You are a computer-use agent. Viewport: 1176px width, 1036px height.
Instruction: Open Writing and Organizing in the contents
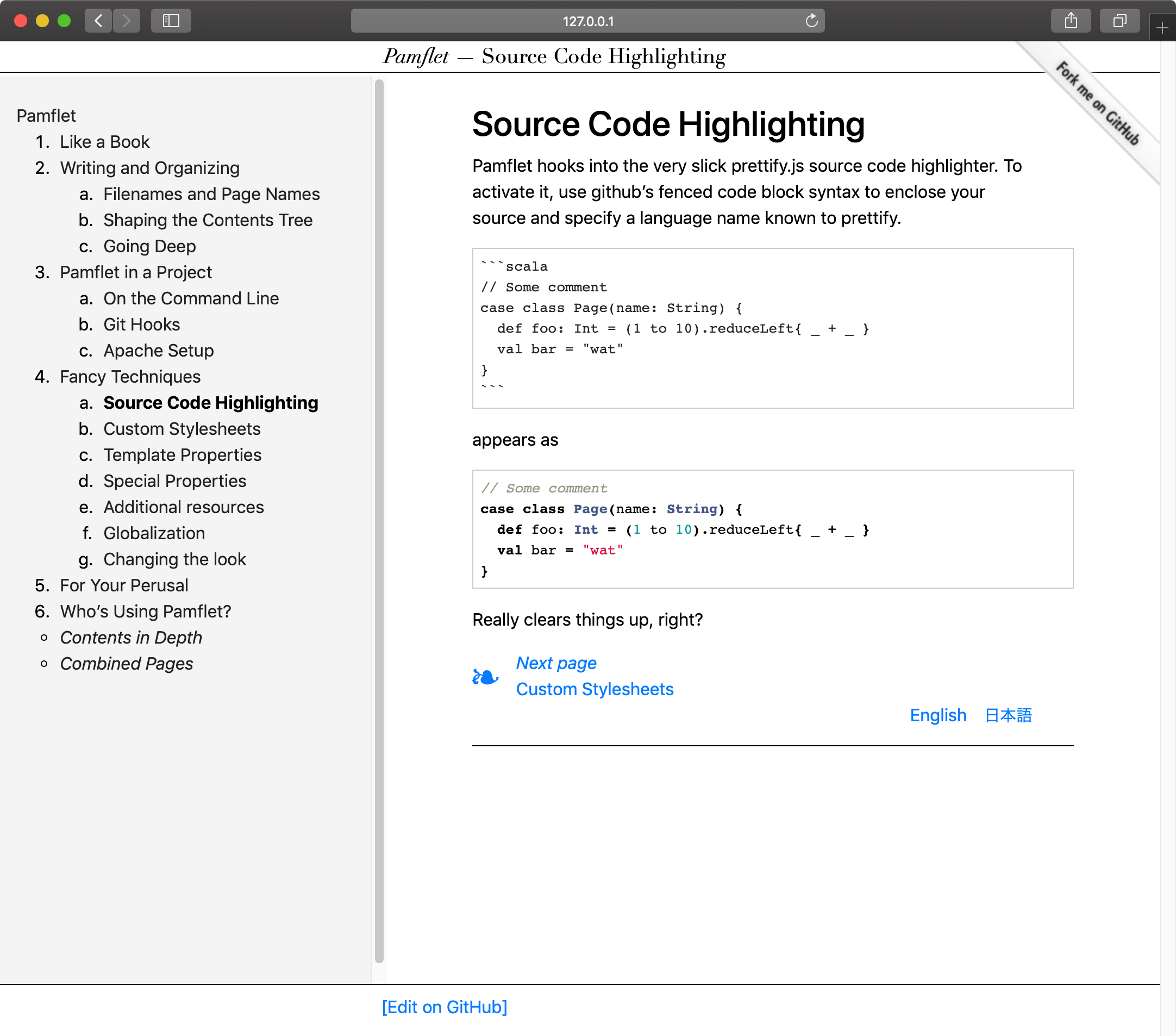[149, 167]
